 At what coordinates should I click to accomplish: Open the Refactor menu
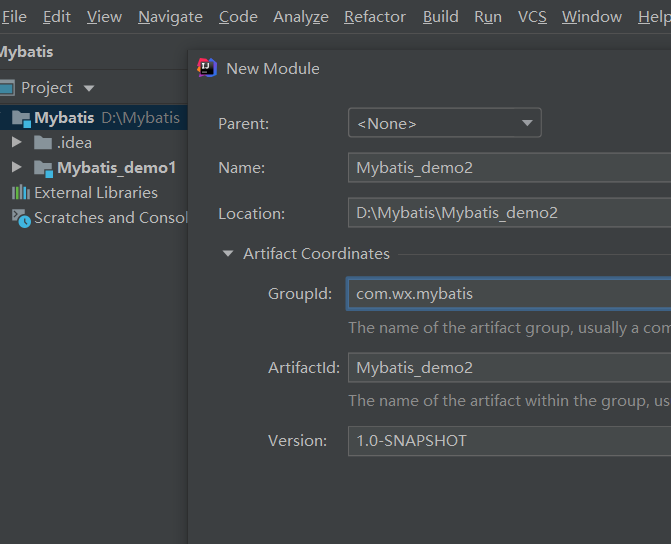tap(375, 17)
